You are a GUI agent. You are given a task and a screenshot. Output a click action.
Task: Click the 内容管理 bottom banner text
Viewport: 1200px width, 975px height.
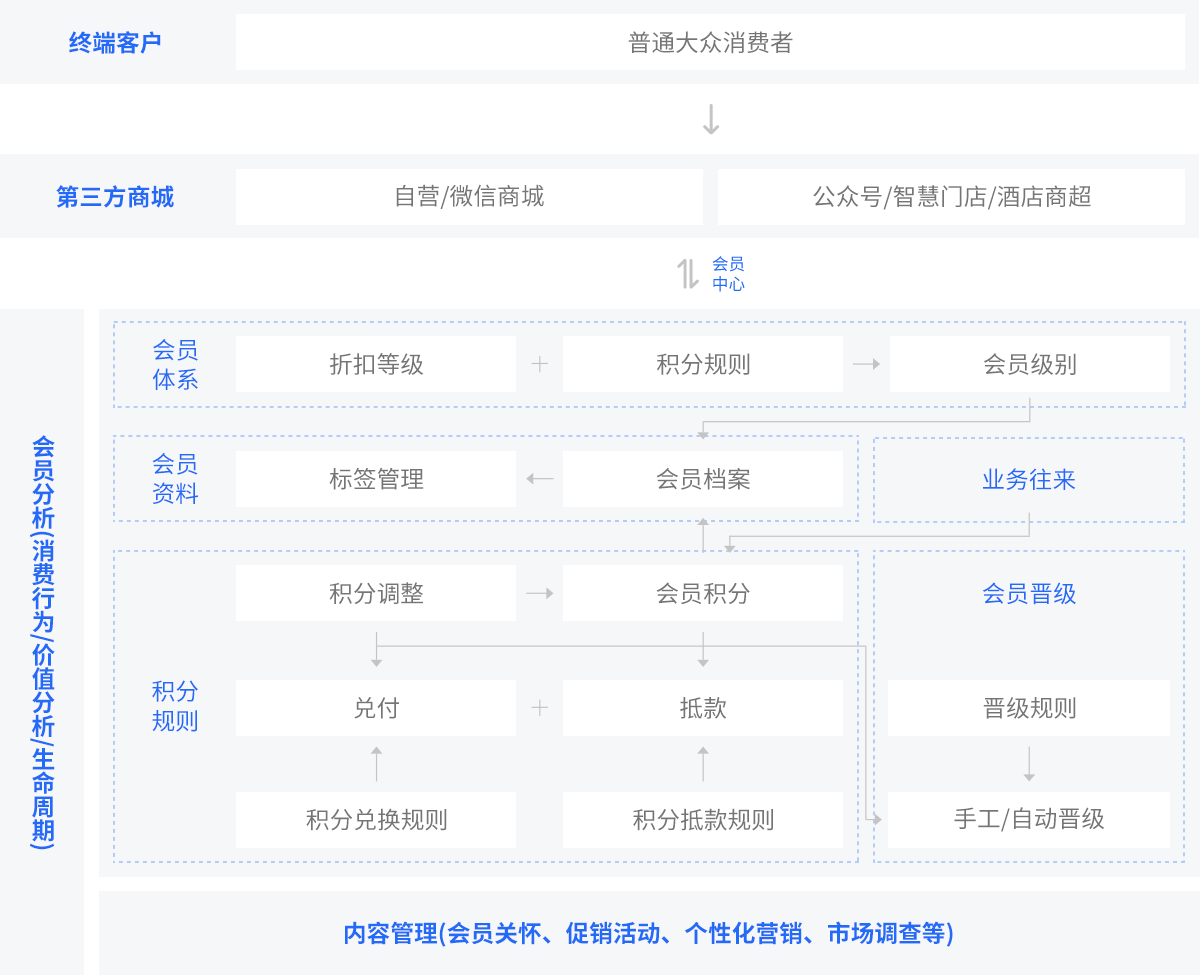648,933
